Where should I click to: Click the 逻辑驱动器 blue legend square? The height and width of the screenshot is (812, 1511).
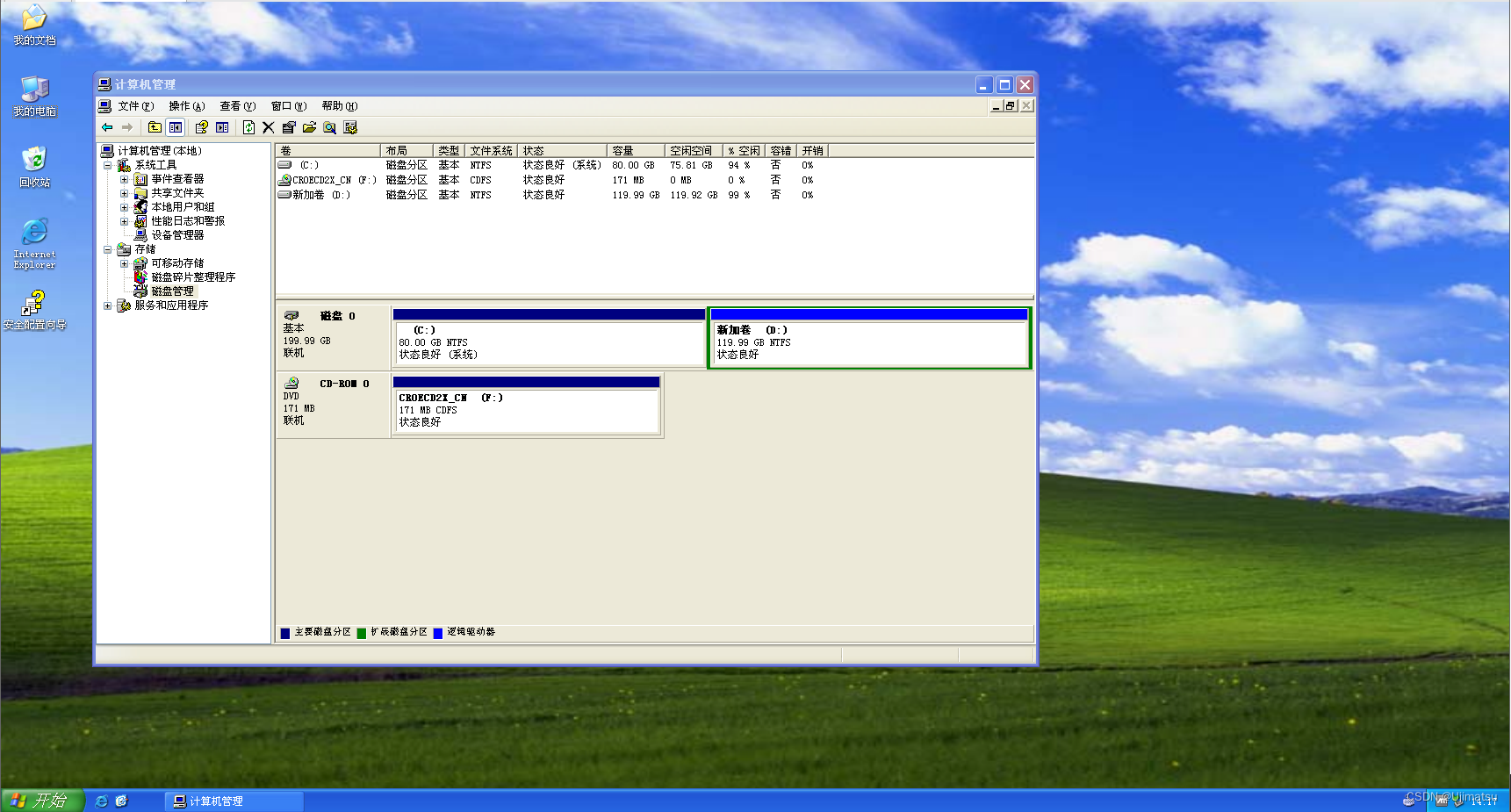click(438, 633)
